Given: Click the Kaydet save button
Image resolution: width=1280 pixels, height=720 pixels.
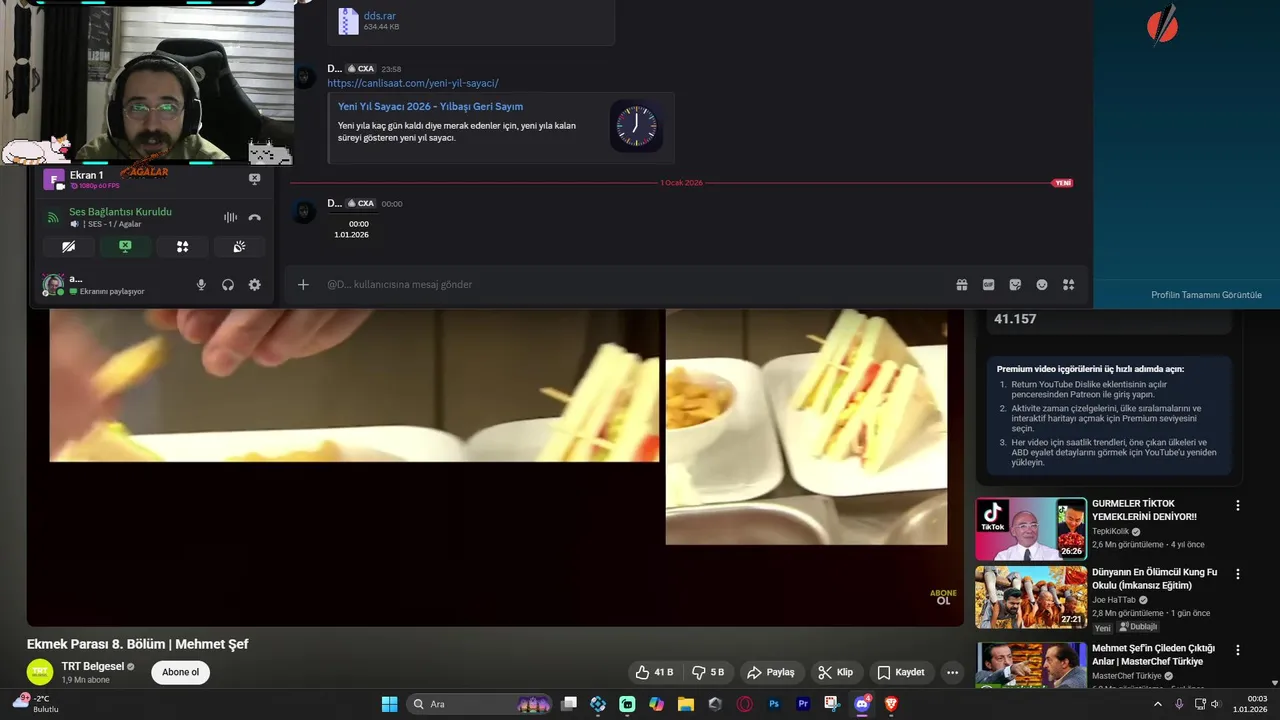Looking at the screenshot, I should click(901, 672).
